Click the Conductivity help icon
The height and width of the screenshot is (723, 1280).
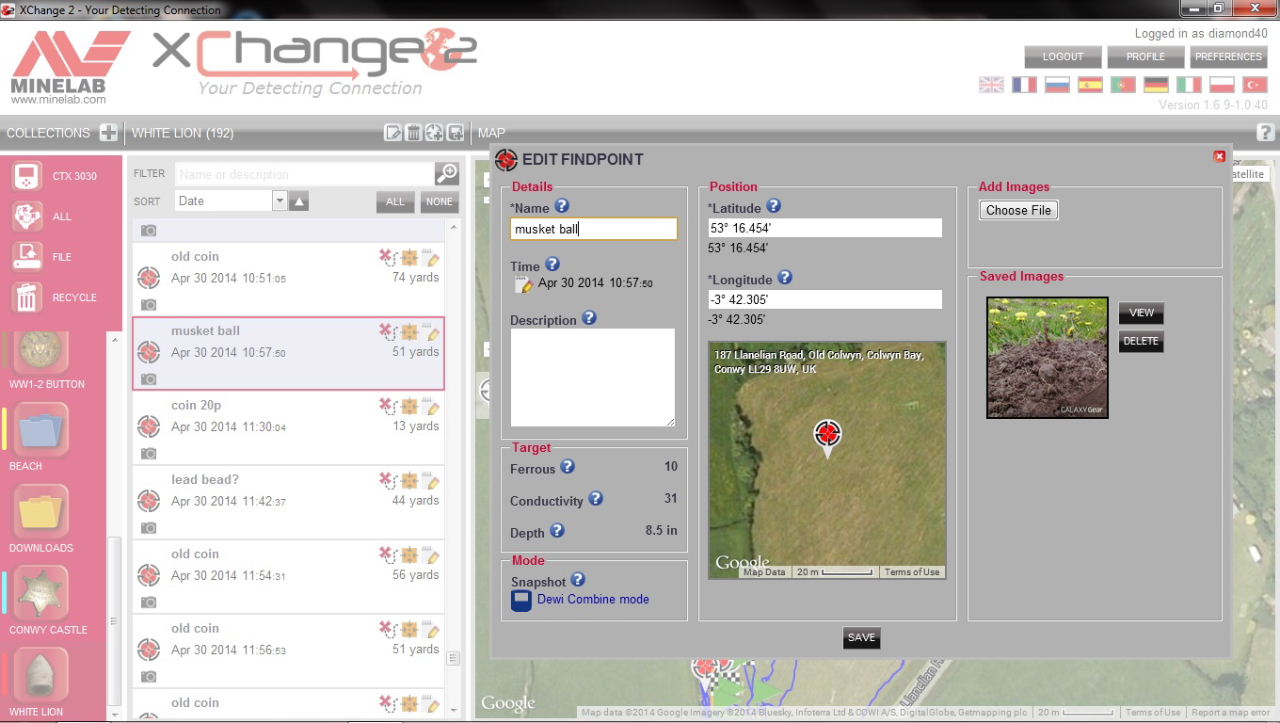[595, 499]
